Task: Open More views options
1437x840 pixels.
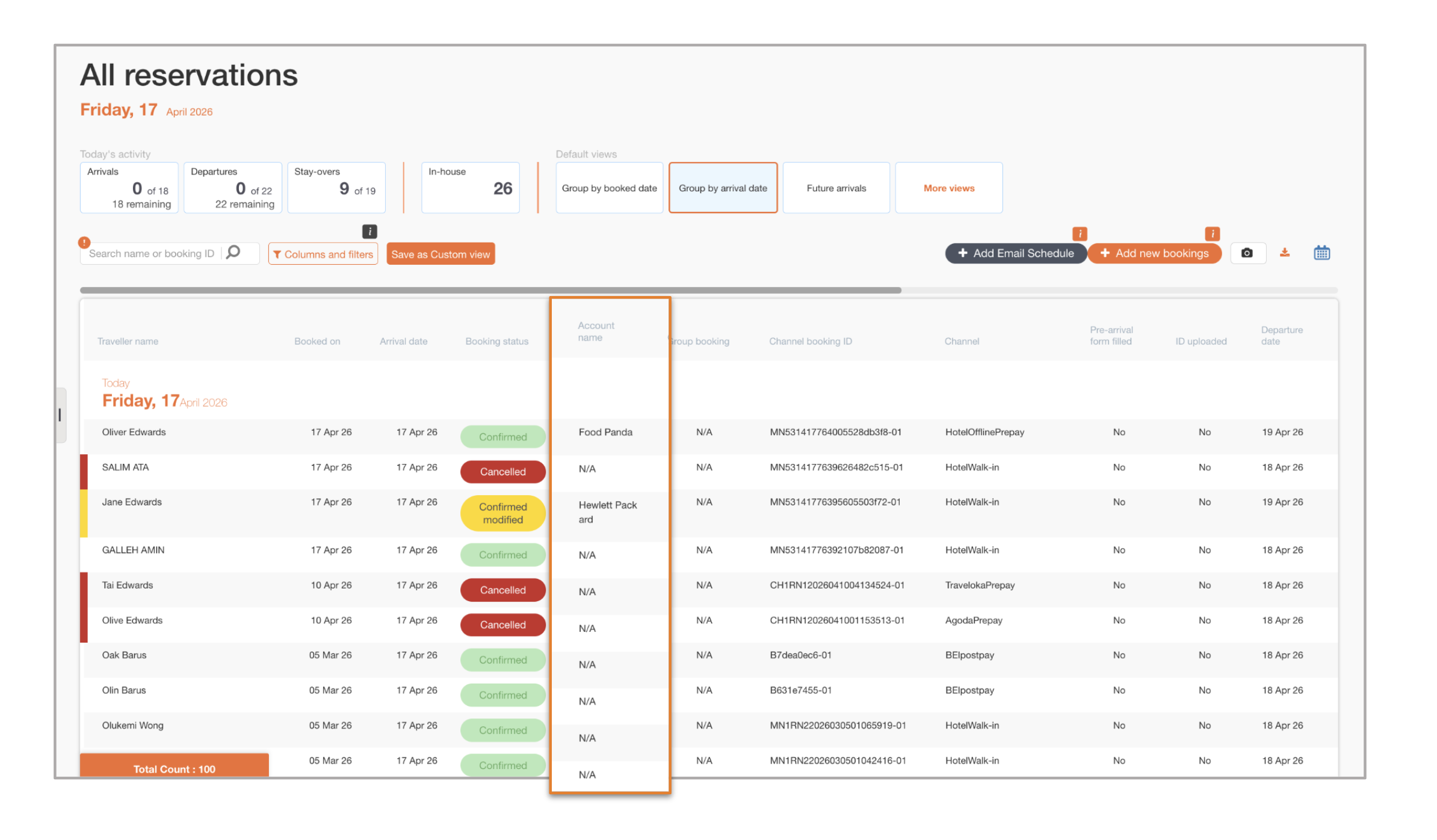Action: pos(948,188)
